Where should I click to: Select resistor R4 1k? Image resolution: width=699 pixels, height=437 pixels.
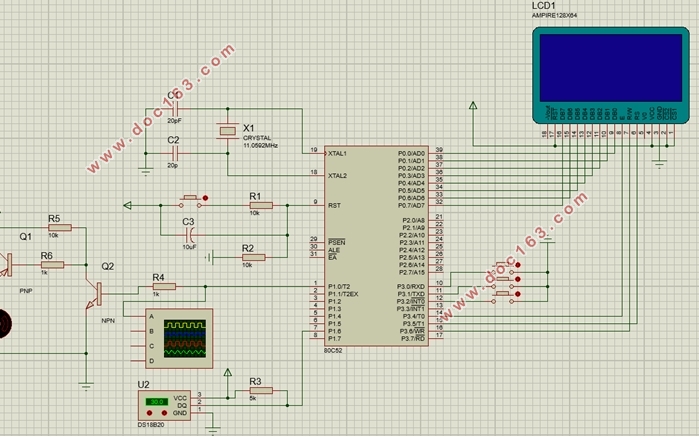164,287
